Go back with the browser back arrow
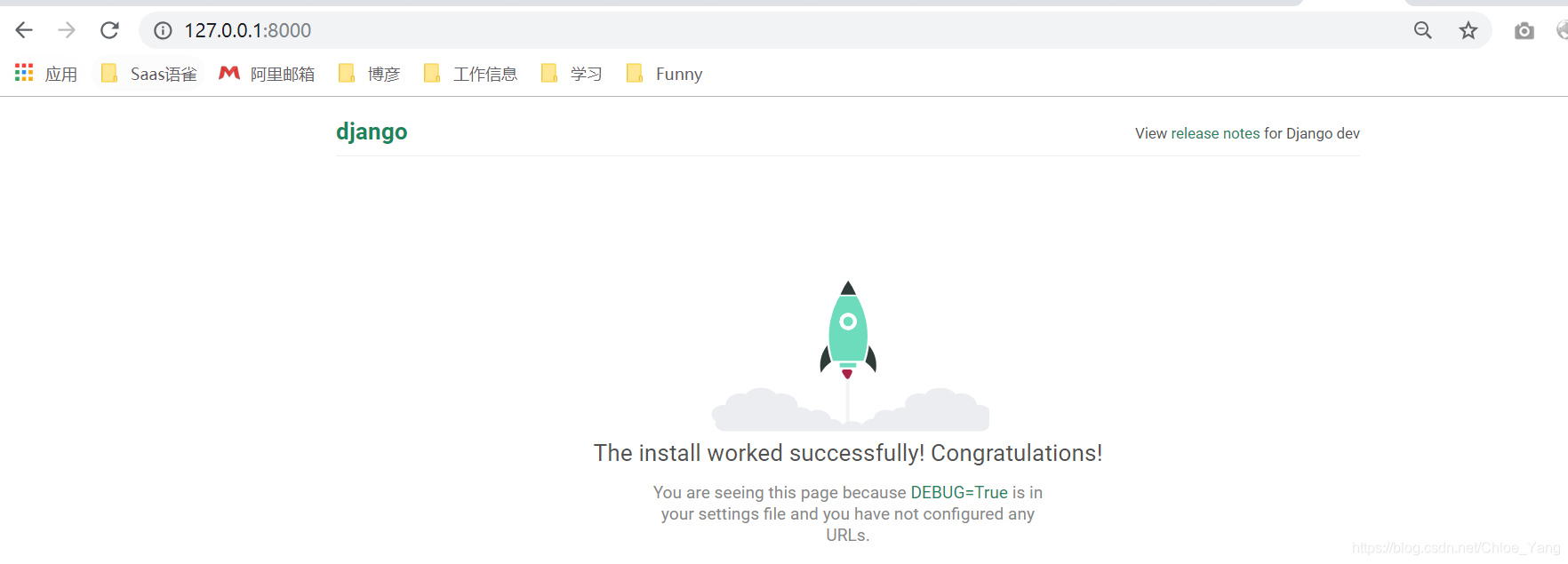1568x564 pixels. (x=24, y=30)
